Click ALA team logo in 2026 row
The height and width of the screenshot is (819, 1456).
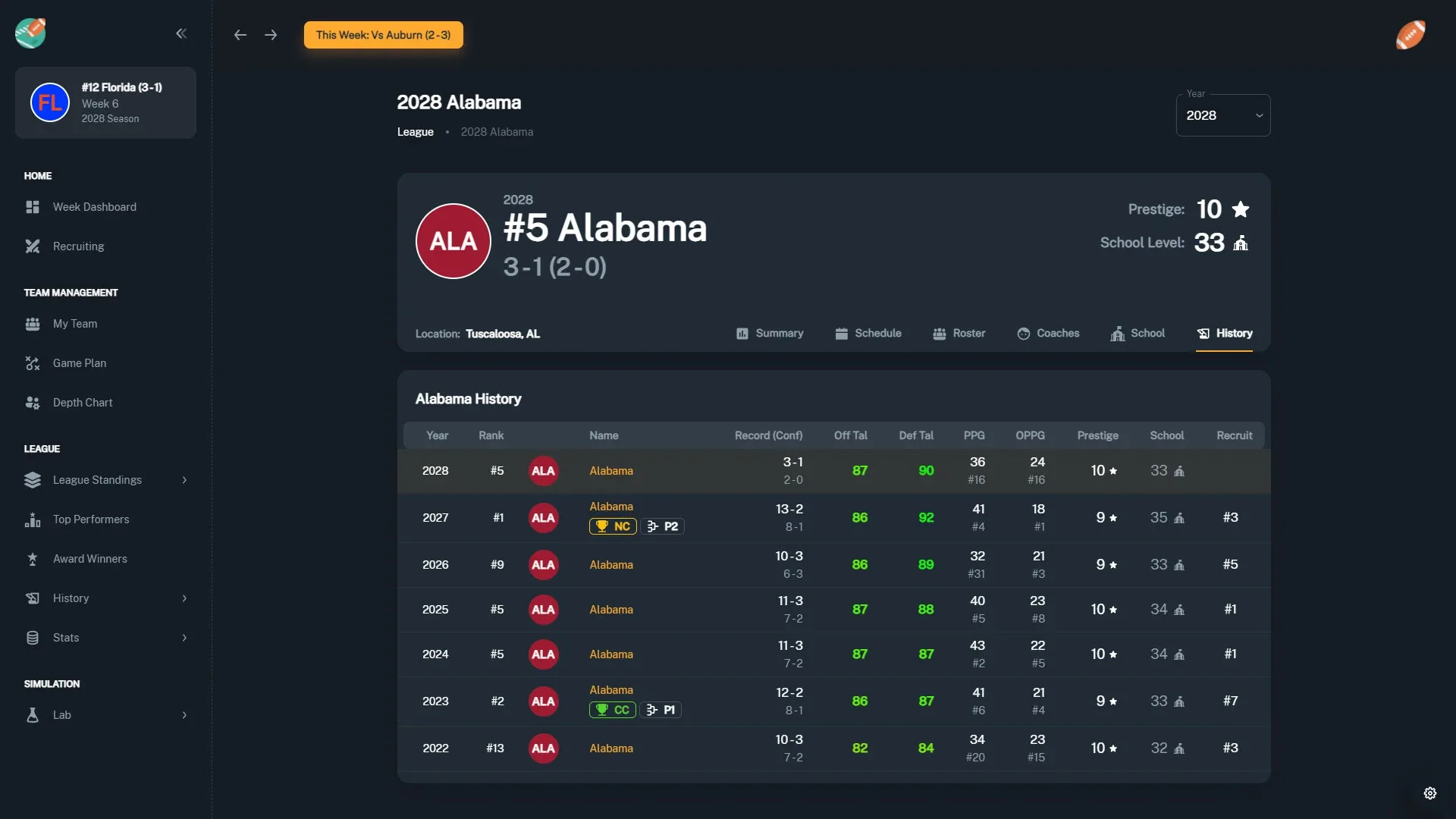(x=543, y=565)
